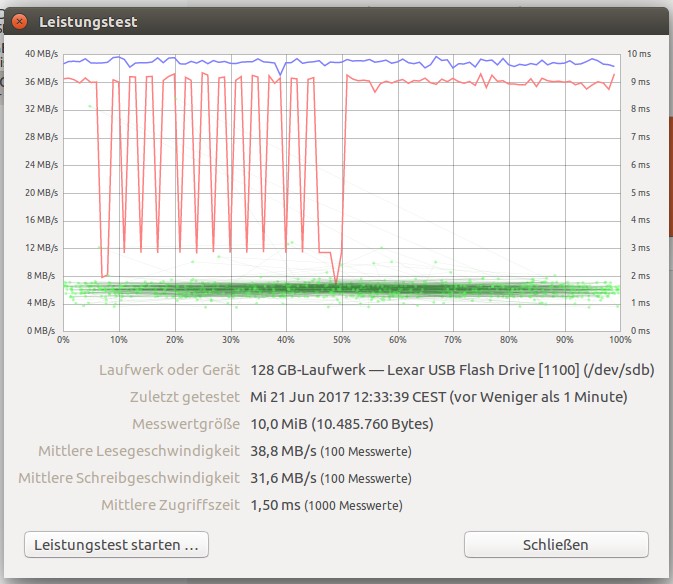The image size is (673, 584).
Task: Click the '40 MB/s' axis label
Action: point(41,54)
